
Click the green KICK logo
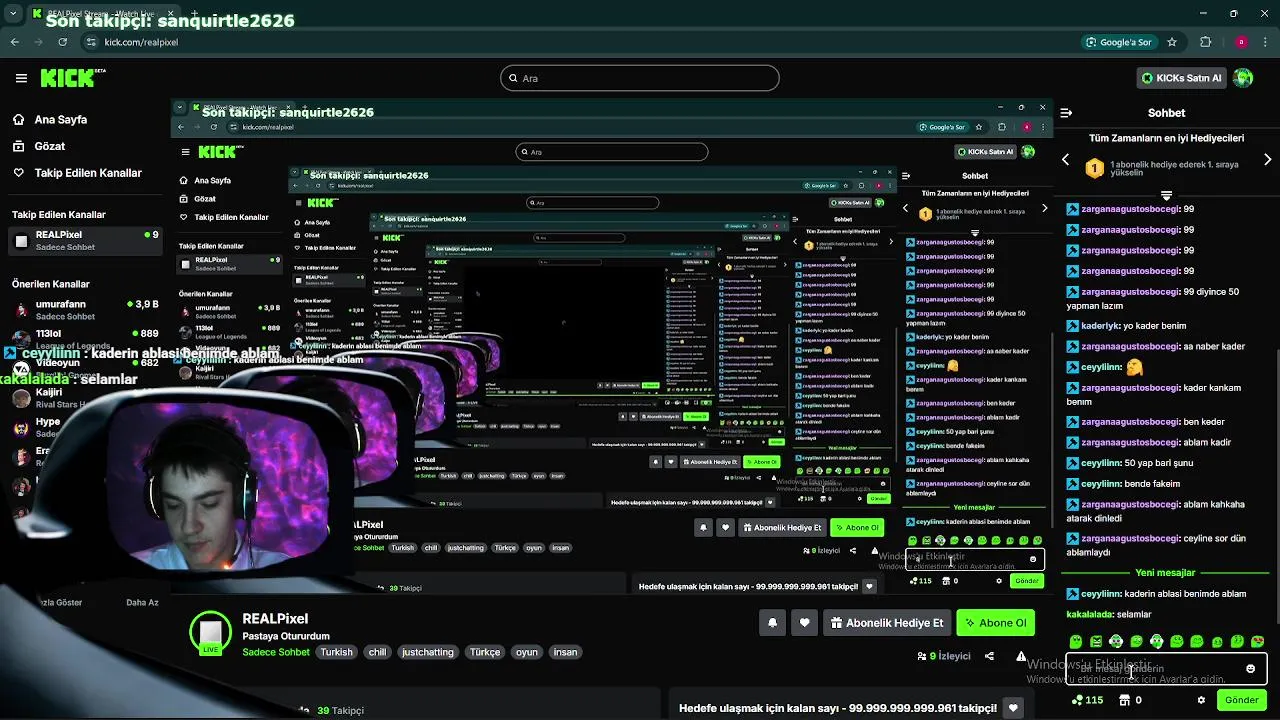(x=73, y=78)
